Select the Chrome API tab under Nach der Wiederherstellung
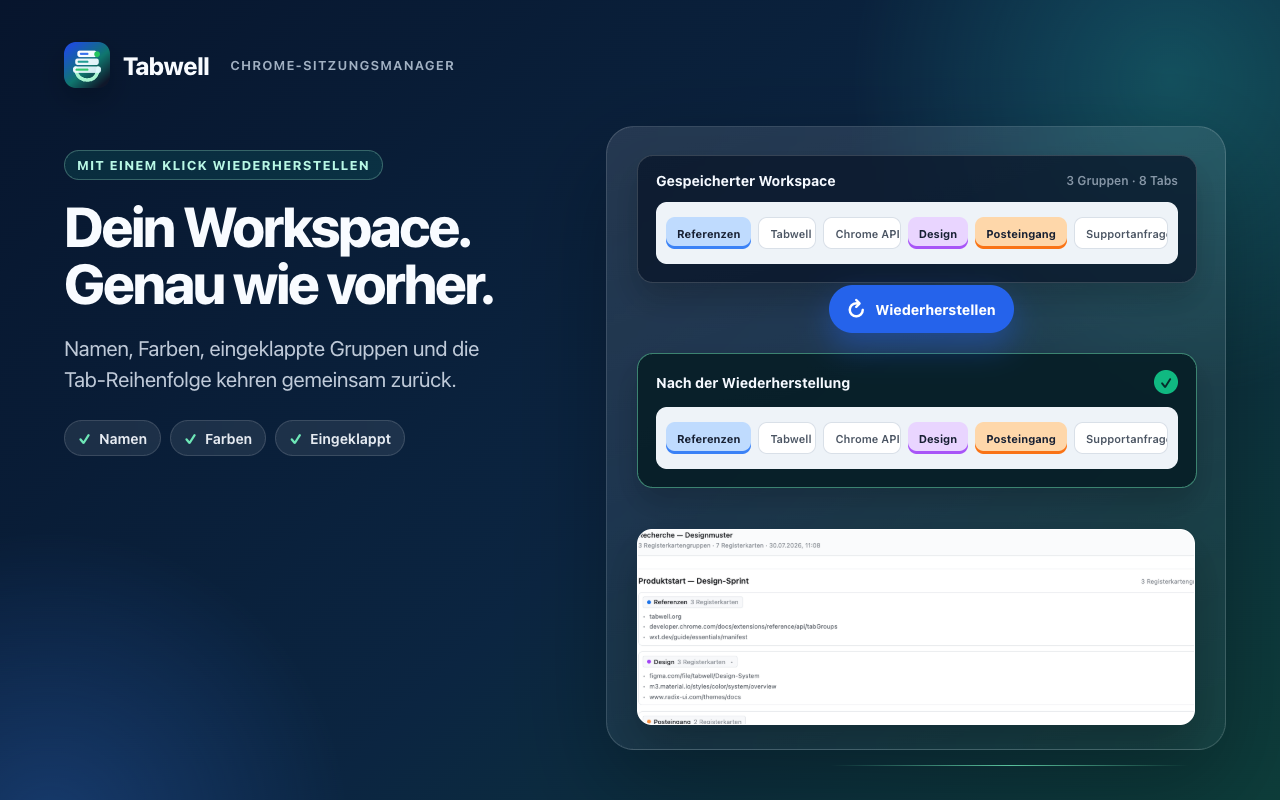Viewport: 1280px width, 800px height. pos(862,439)
